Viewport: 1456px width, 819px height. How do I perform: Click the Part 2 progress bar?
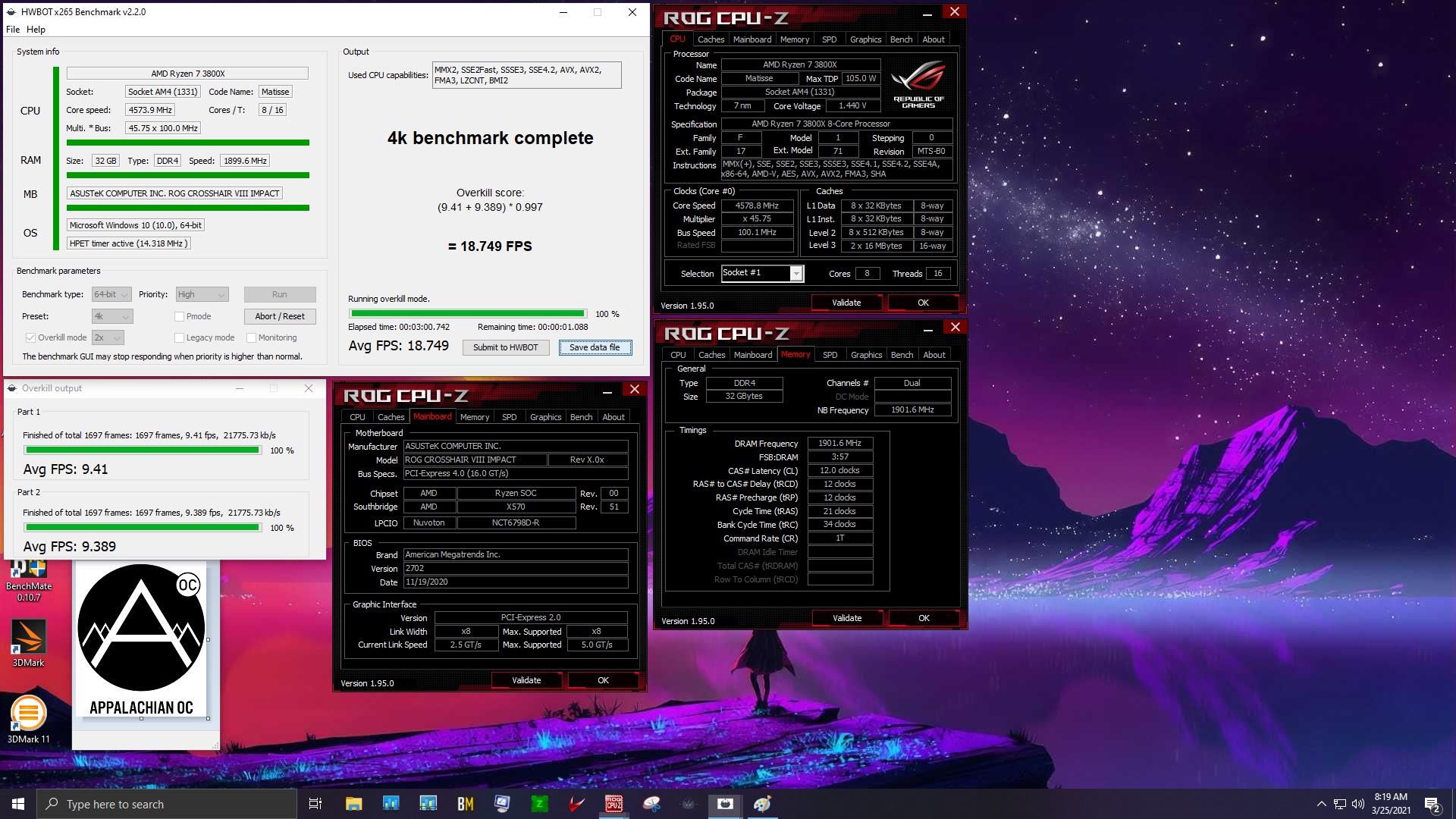(x=142, y=528)
